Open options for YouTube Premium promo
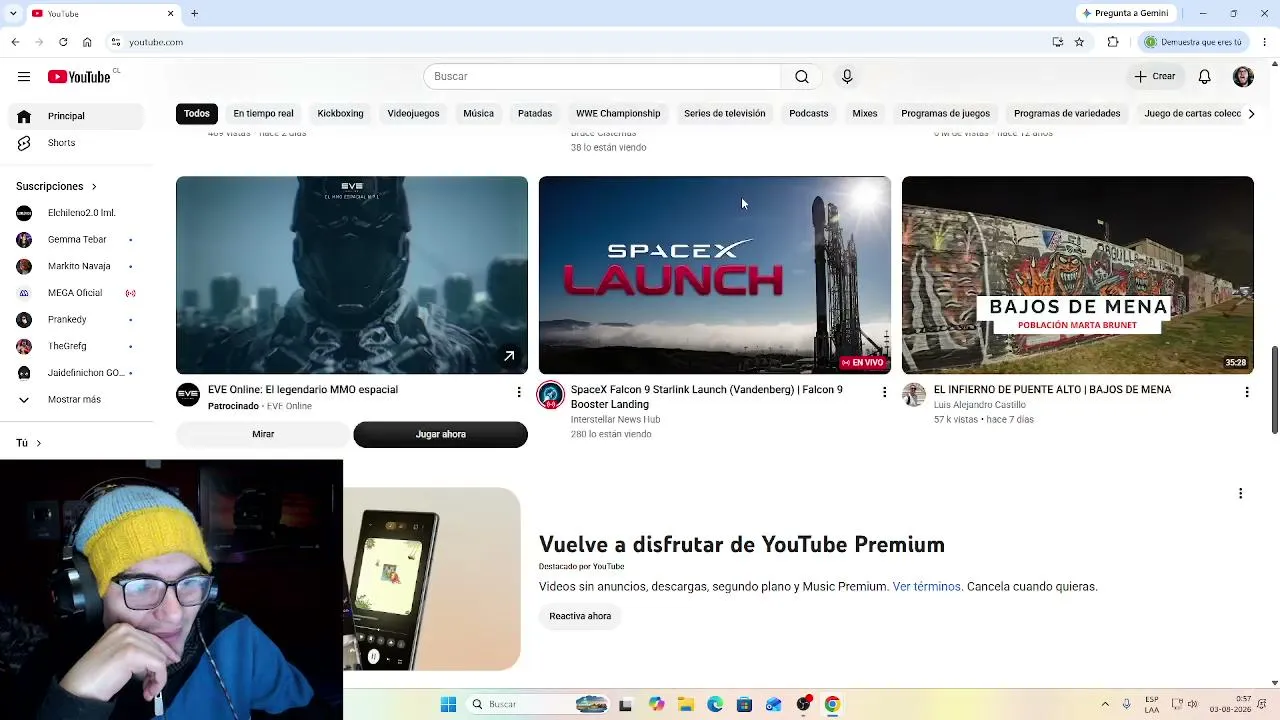This screenshot has width=1280, height=720. coord(1241,493)
